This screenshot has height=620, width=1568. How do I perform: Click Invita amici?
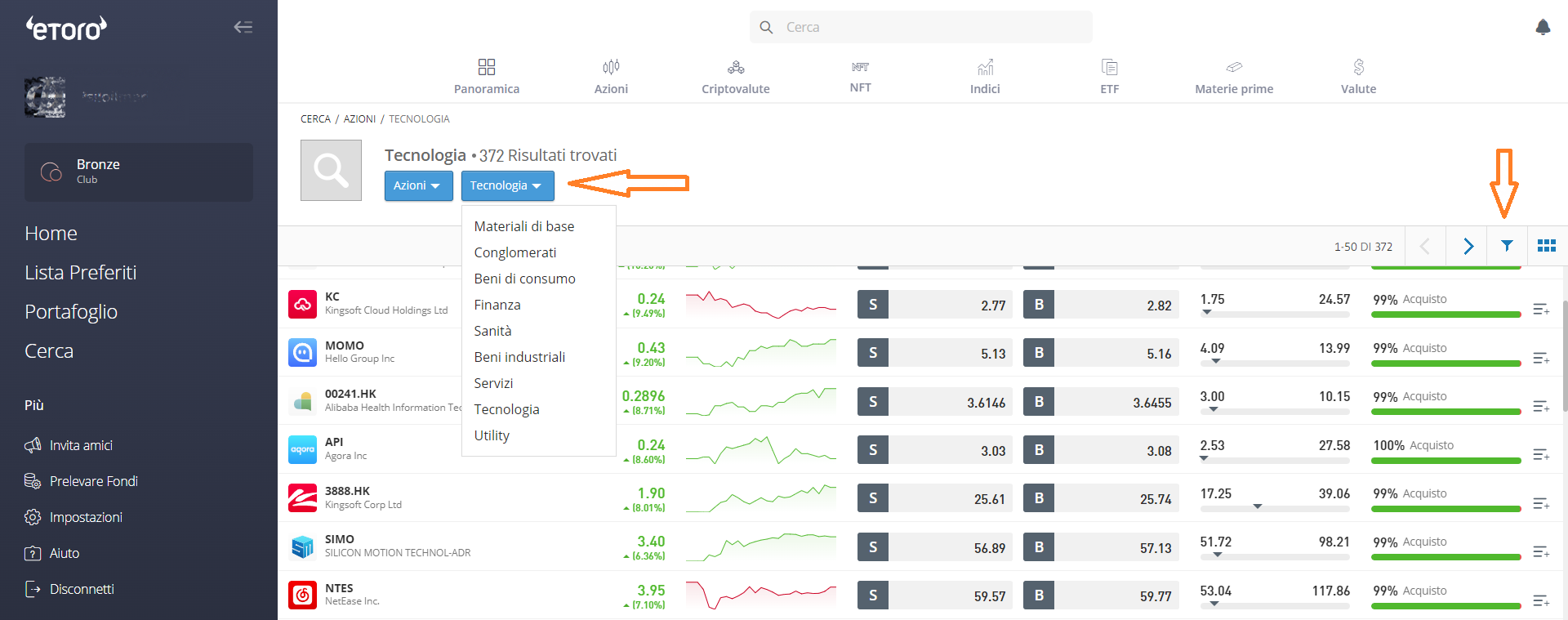coord(69,445)
